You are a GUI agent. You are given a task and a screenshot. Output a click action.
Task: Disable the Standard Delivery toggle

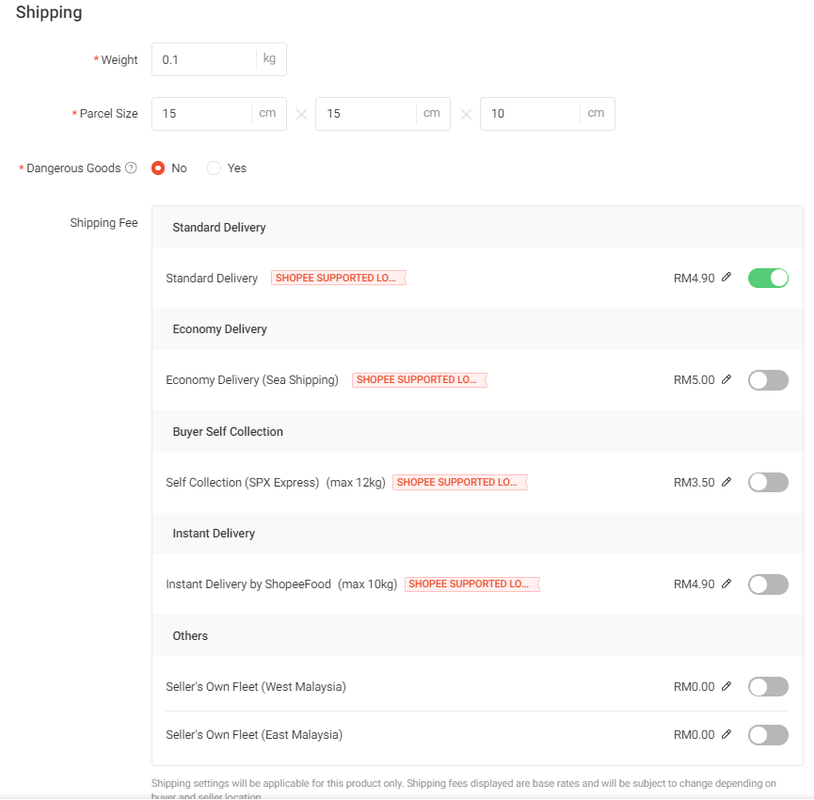[768, 278]
